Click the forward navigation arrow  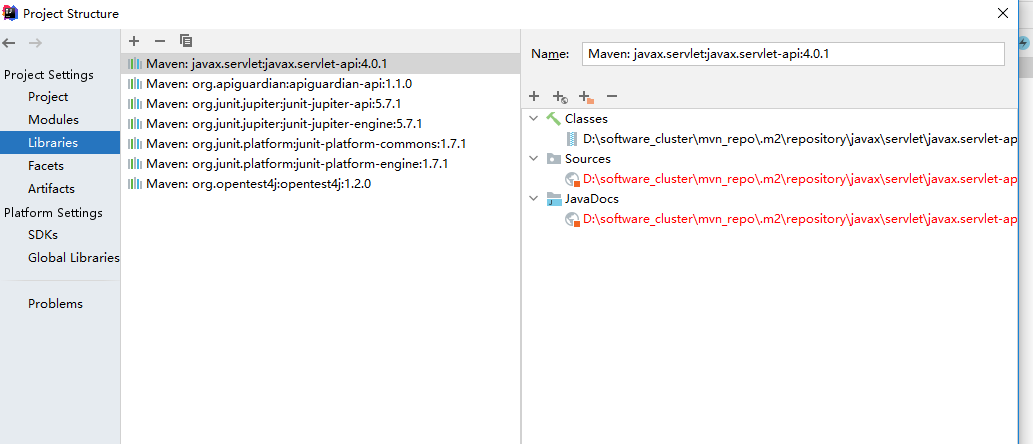point(36,43)
